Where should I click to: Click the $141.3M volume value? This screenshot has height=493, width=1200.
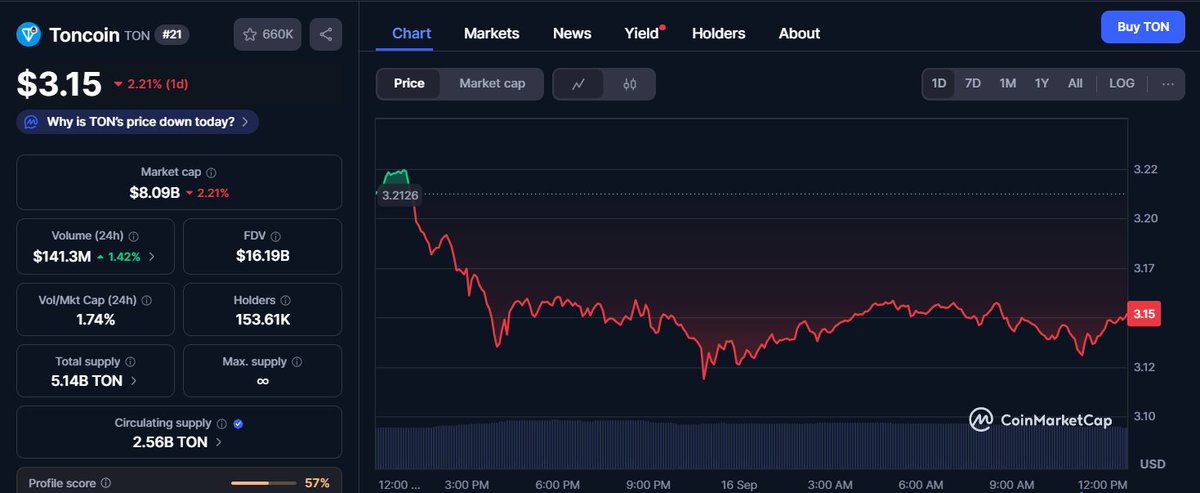(62, 257)
